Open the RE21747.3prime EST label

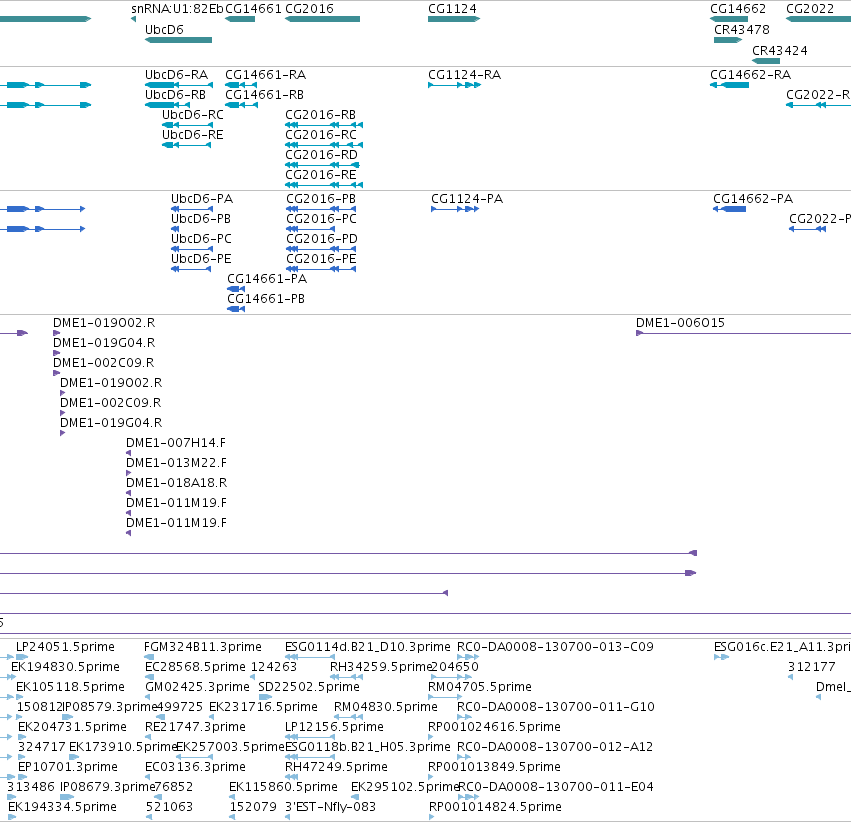195,728
